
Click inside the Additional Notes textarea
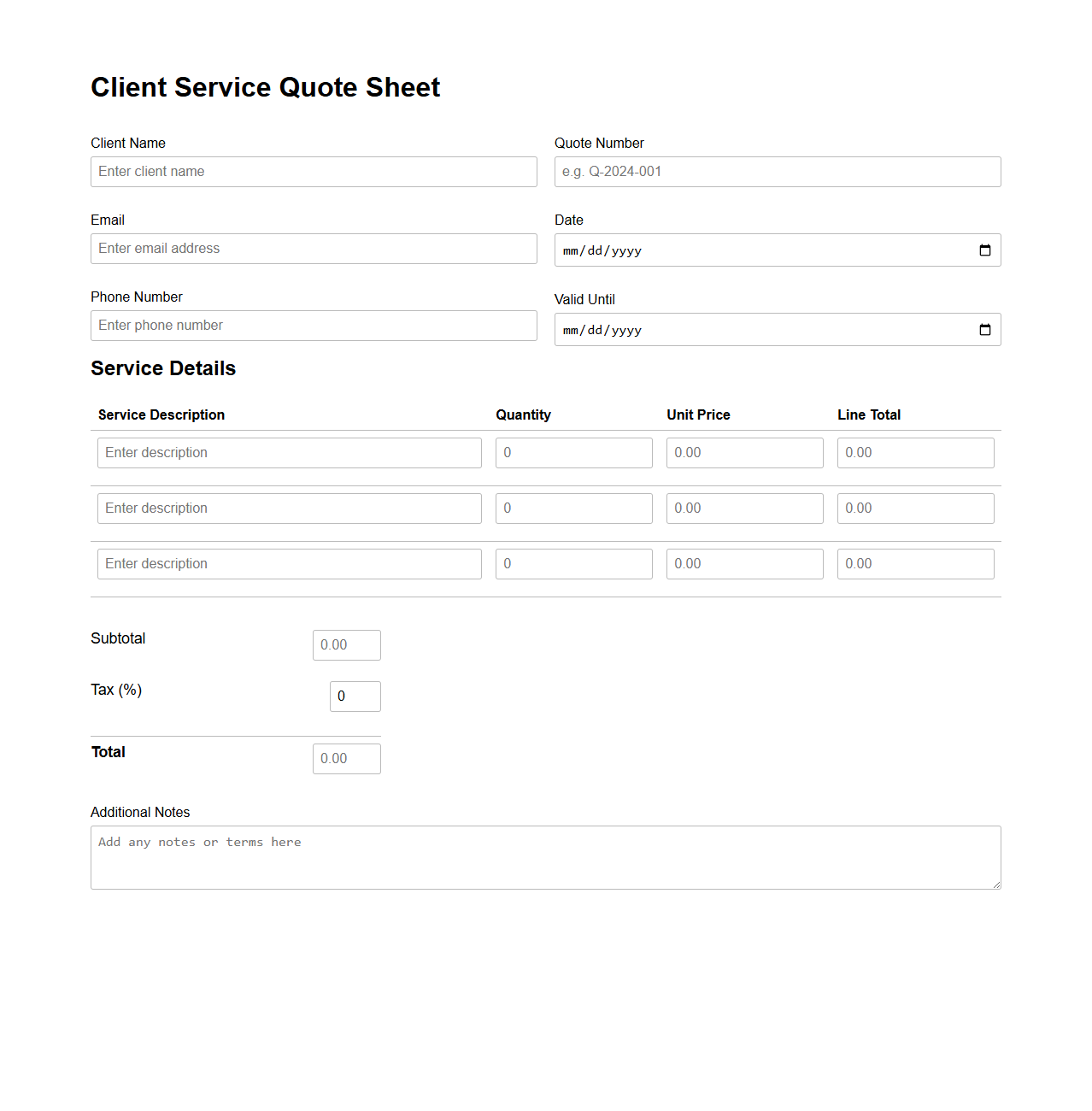(545, 857)
